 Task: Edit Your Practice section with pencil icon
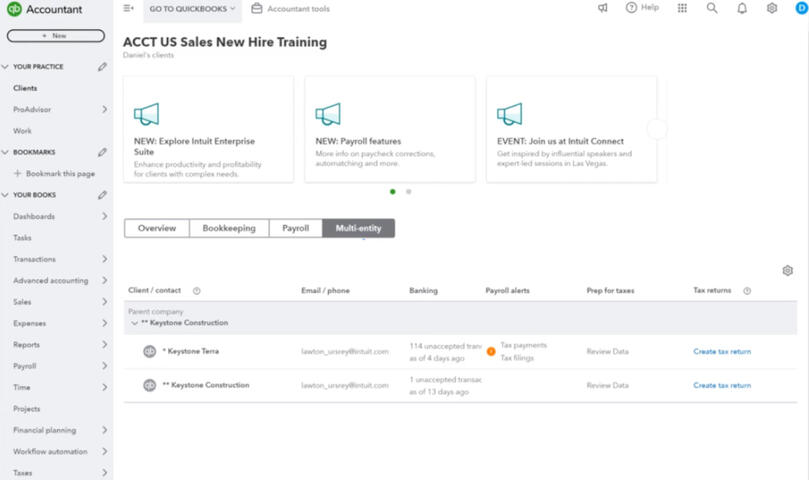tap(102, 67)
